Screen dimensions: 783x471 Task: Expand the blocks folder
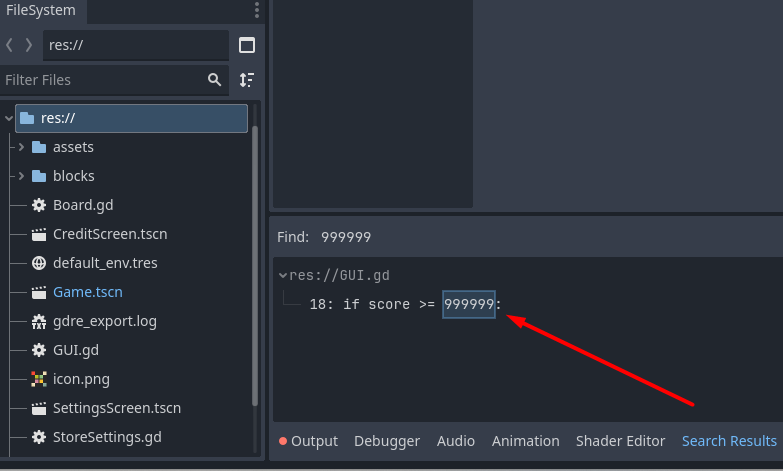tap(21, 176)
